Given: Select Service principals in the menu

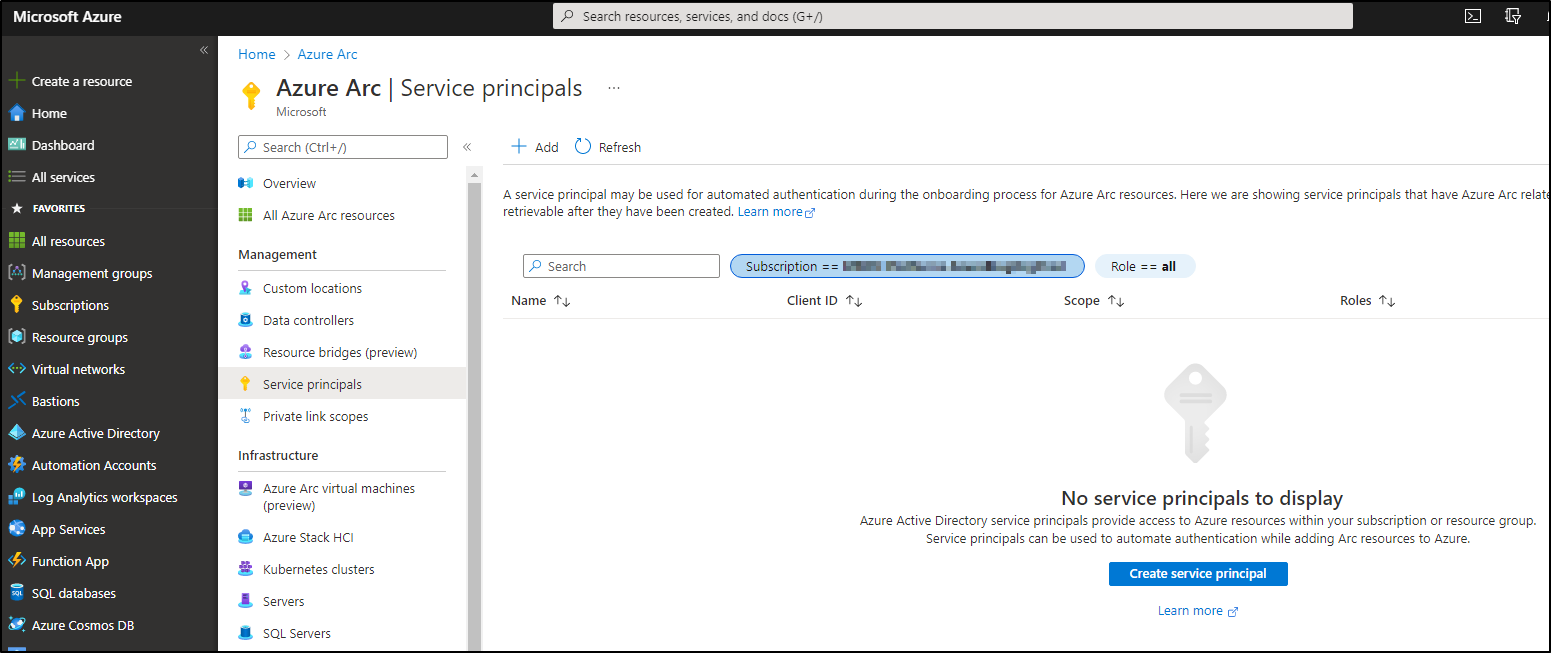Looking at the screenshot, I should click(342, 384).
